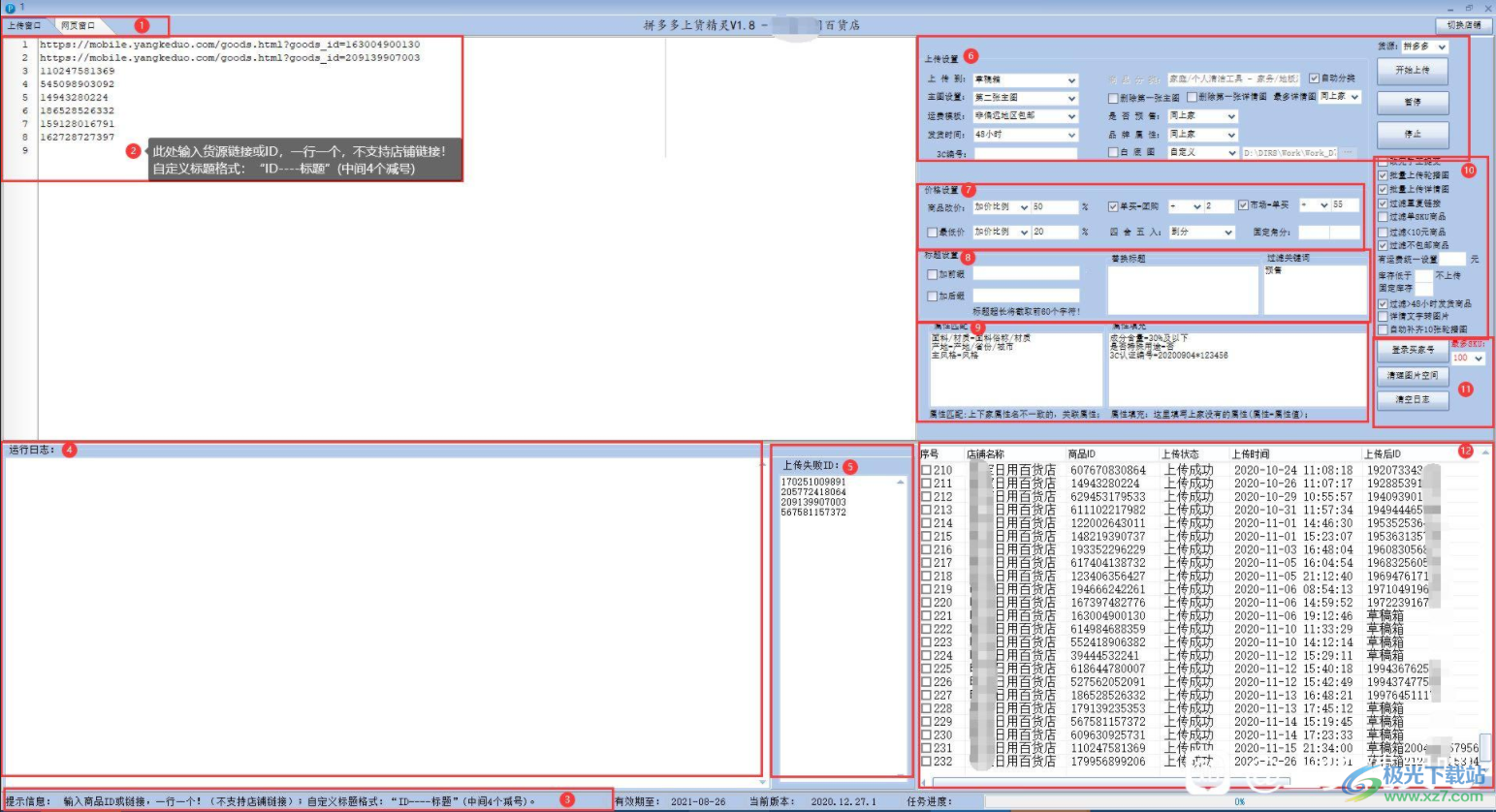关闭"过滤不包邮商品"过滤项

tap(1383, 245)
